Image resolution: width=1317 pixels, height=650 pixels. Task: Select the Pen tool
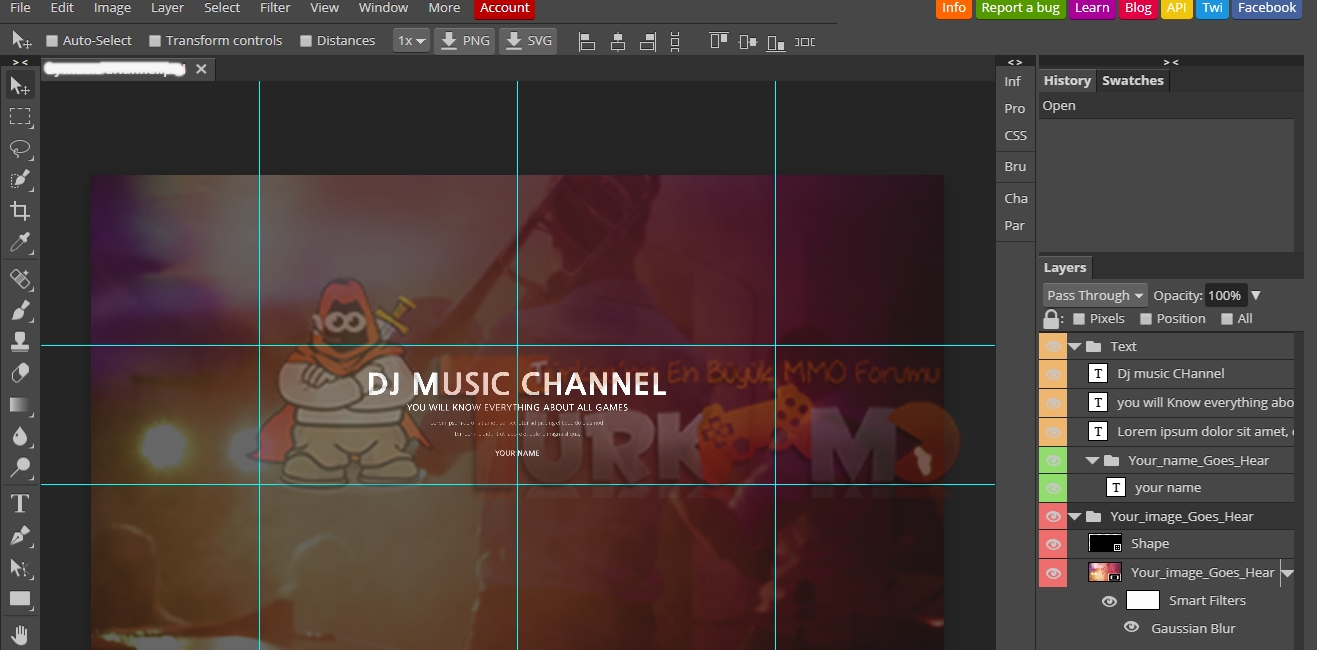coord(20,536)
